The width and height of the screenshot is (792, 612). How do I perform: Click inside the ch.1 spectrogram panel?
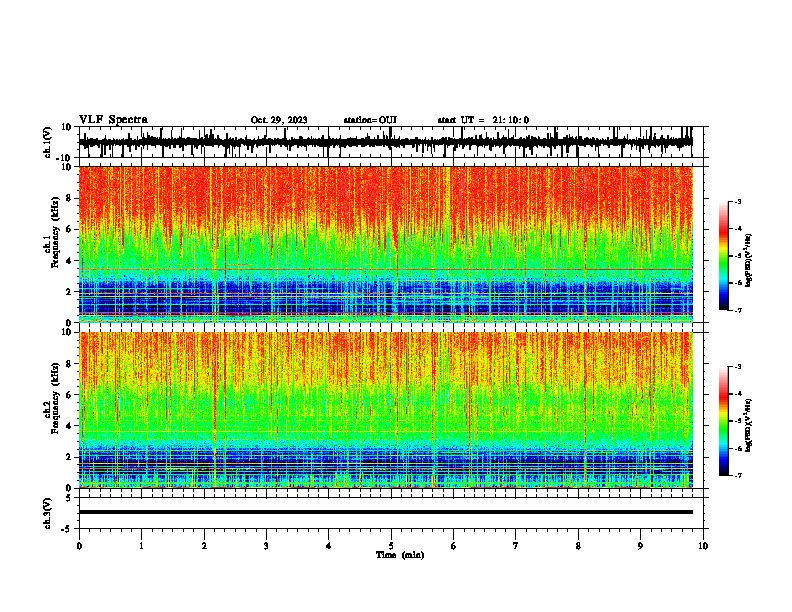[x=385, y=244]
